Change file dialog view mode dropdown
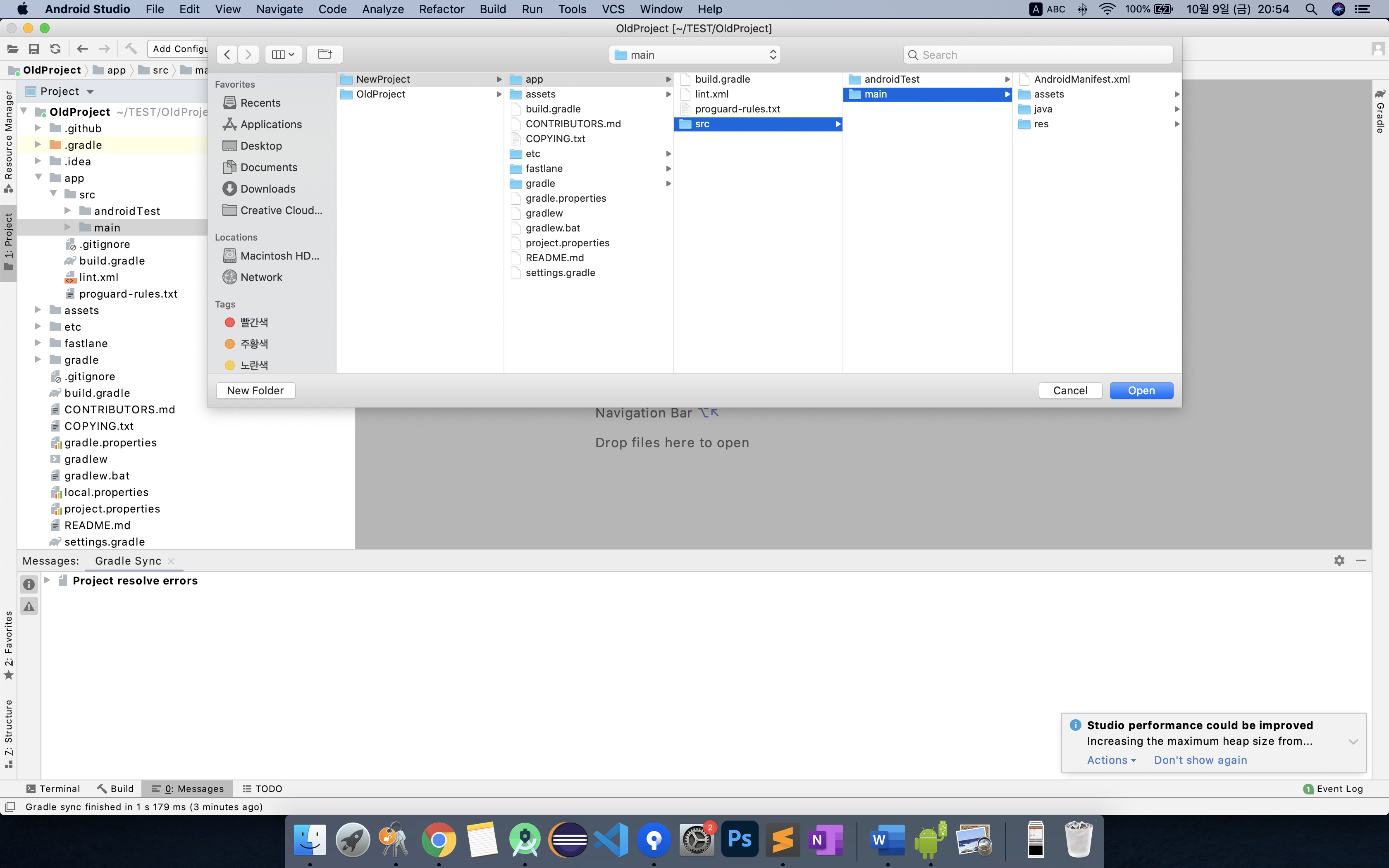 tap(283, 54)
